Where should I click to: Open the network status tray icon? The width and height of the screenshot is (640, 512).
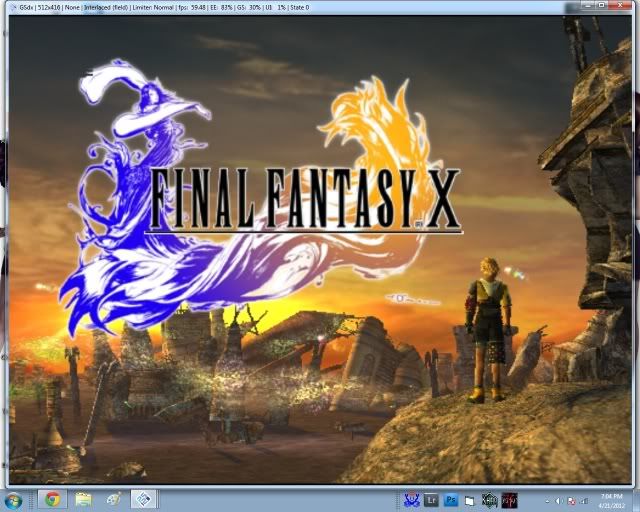pos(584,501)
